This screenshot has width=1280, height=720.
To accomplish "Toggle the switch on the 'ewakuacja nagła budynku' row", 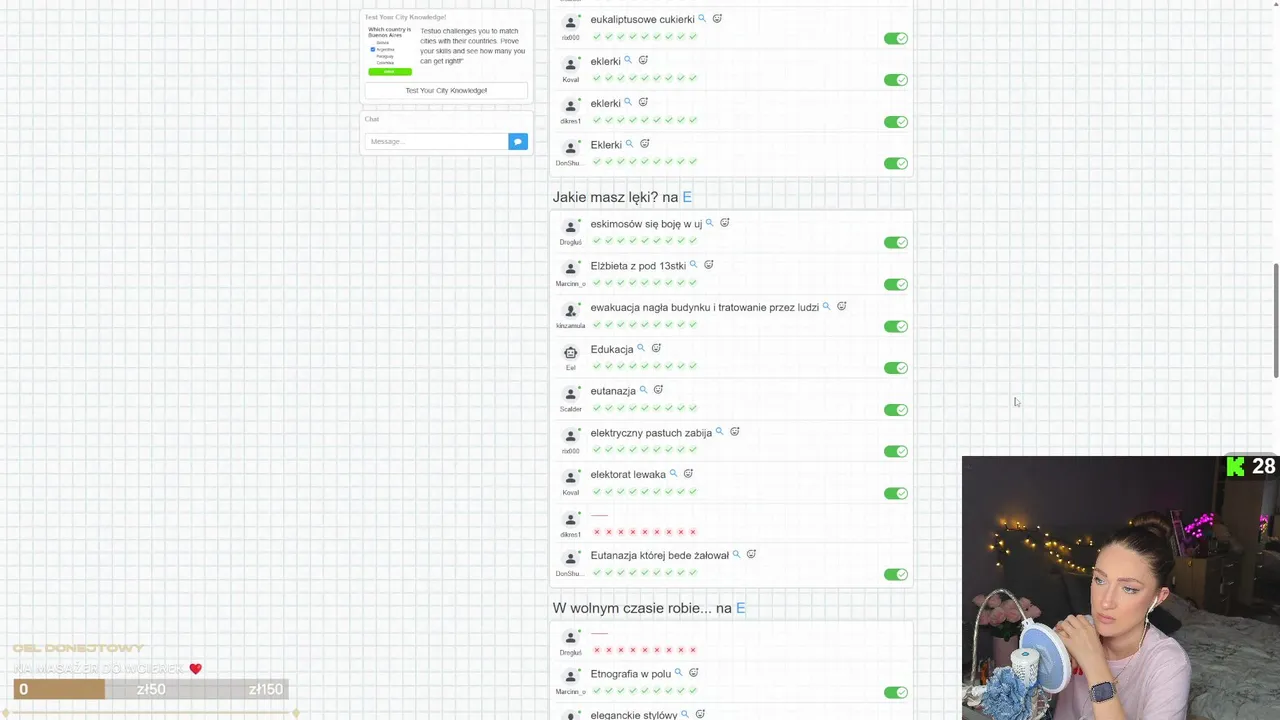I will [x=895, y=326].
